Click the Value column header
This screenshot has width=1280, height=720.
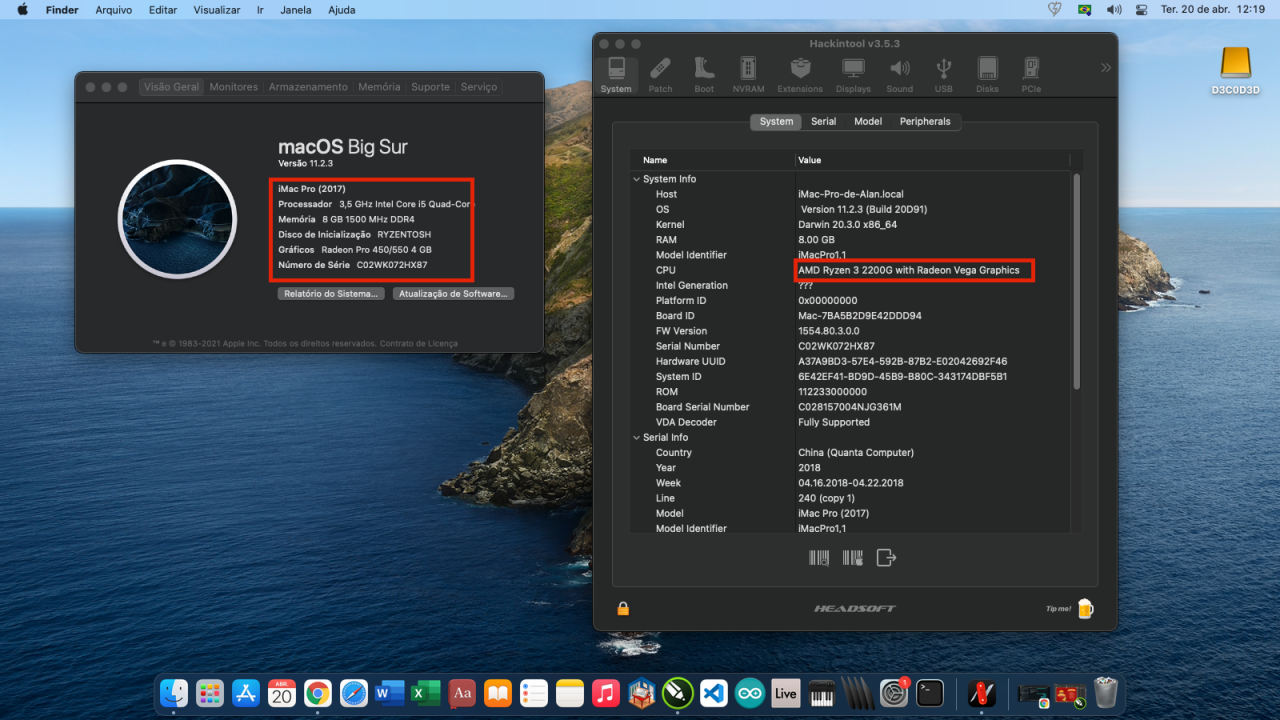coord(932,160)
